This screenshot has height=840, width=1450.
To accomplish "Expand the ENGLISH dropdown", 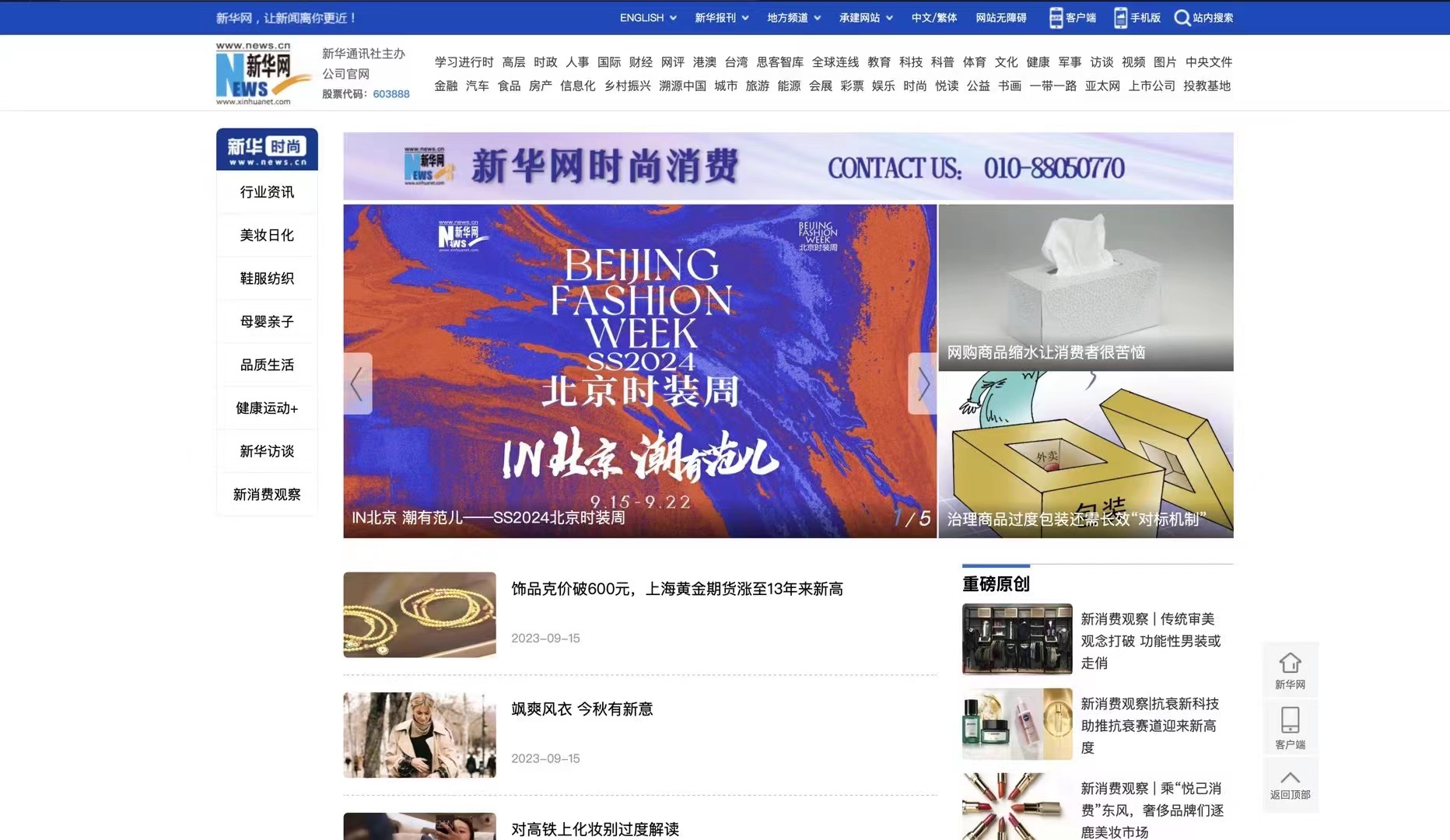I will [x=648, y=18].
